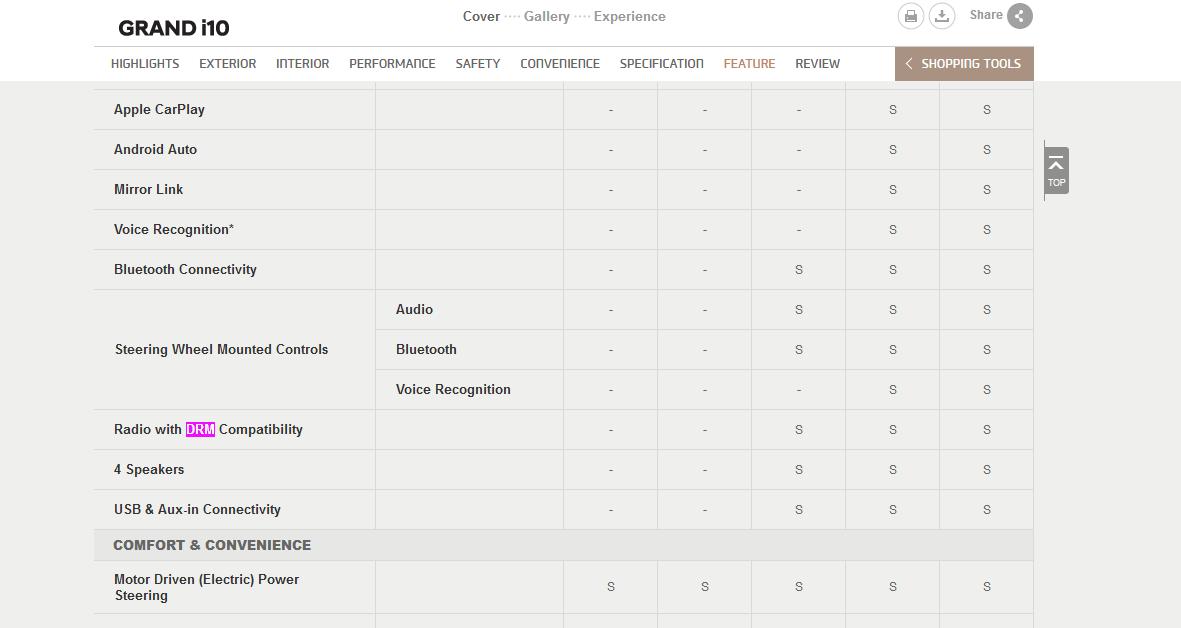Jump to top with the TOP button
The height and width of the screenshot is (628, 1181).
pos(1056,170)
